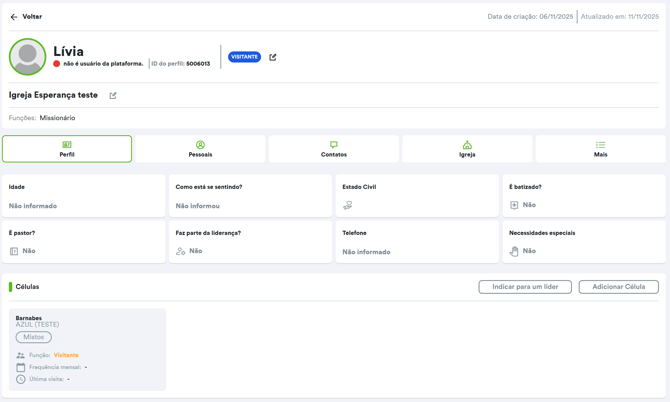Switch to the Perfil tab

[67, 149]
